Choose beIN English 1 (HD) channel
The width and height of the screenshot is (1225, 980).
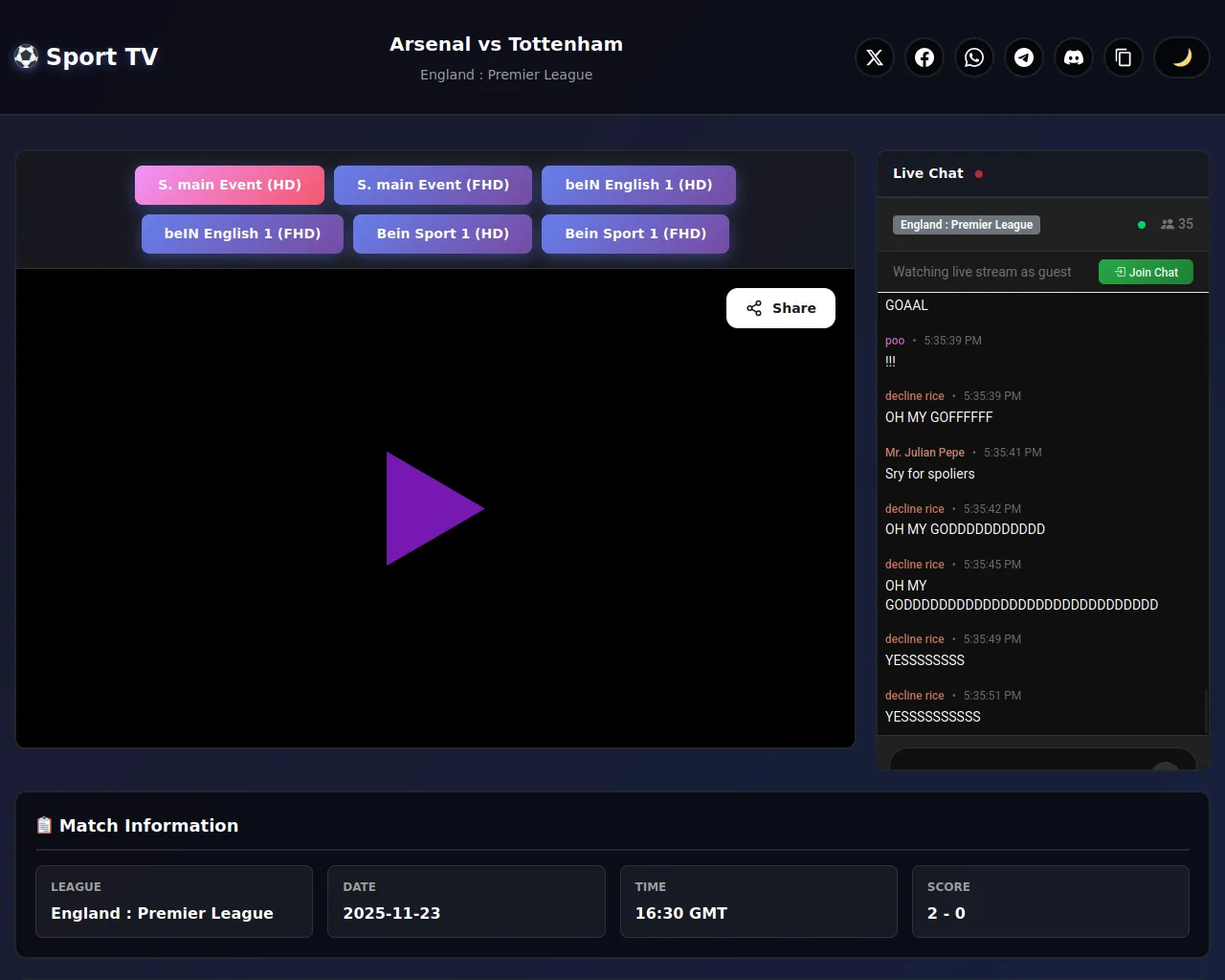638,185
